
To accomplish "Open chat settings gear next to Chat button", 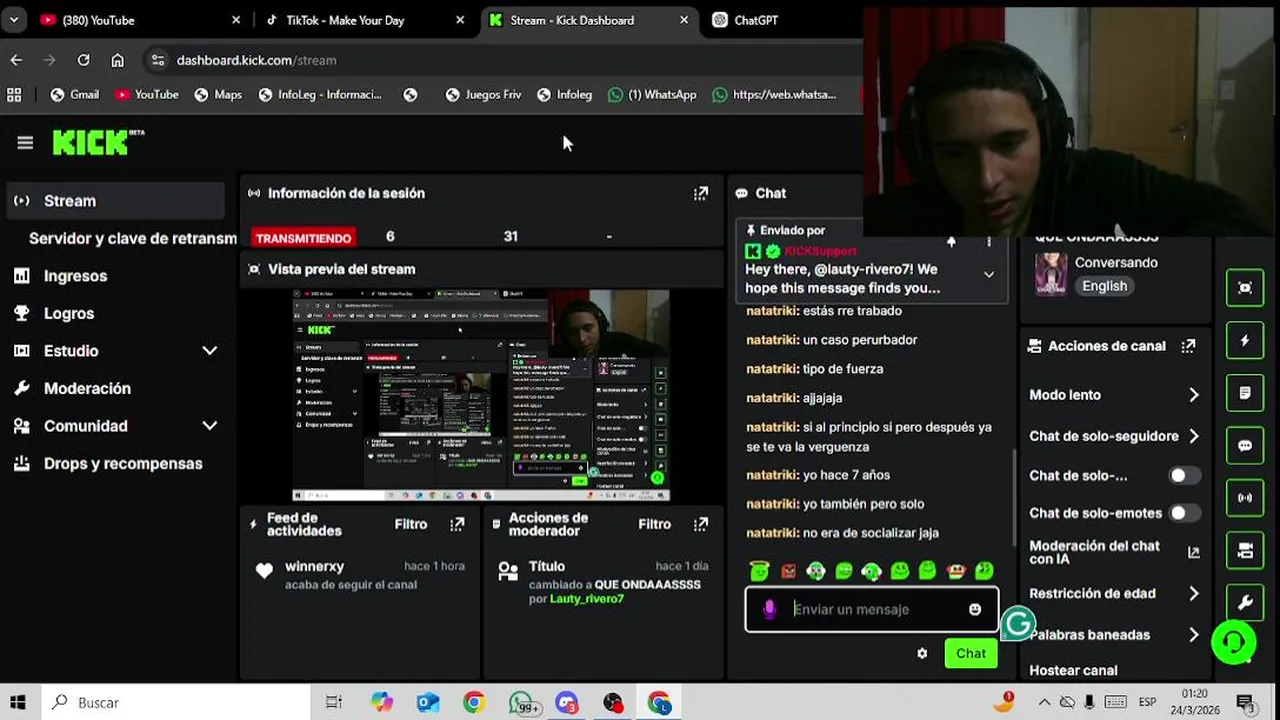I will point(922,653).
